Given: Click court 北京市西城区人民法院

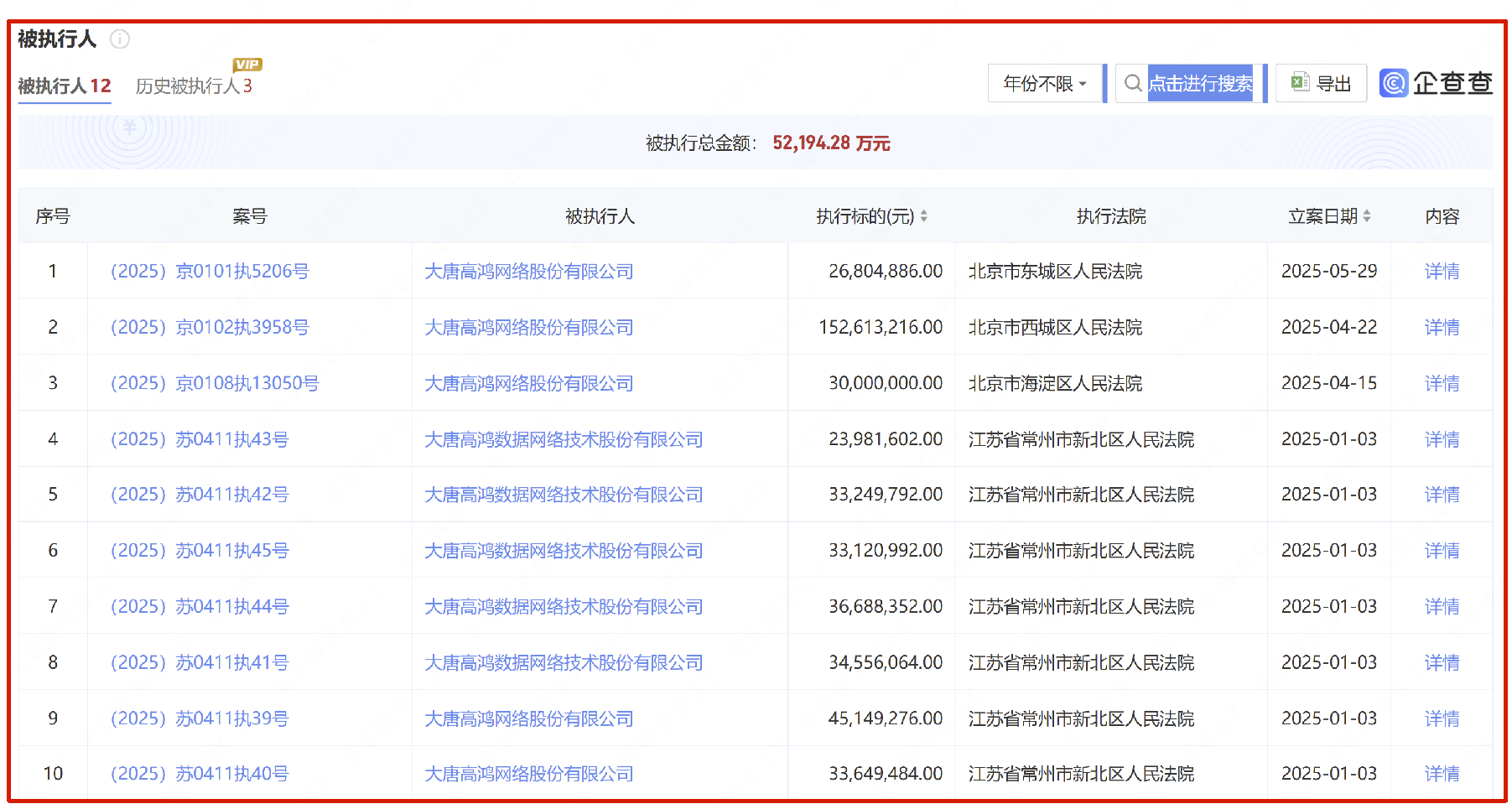Looking at the screenshot, I should (1055, 328).
